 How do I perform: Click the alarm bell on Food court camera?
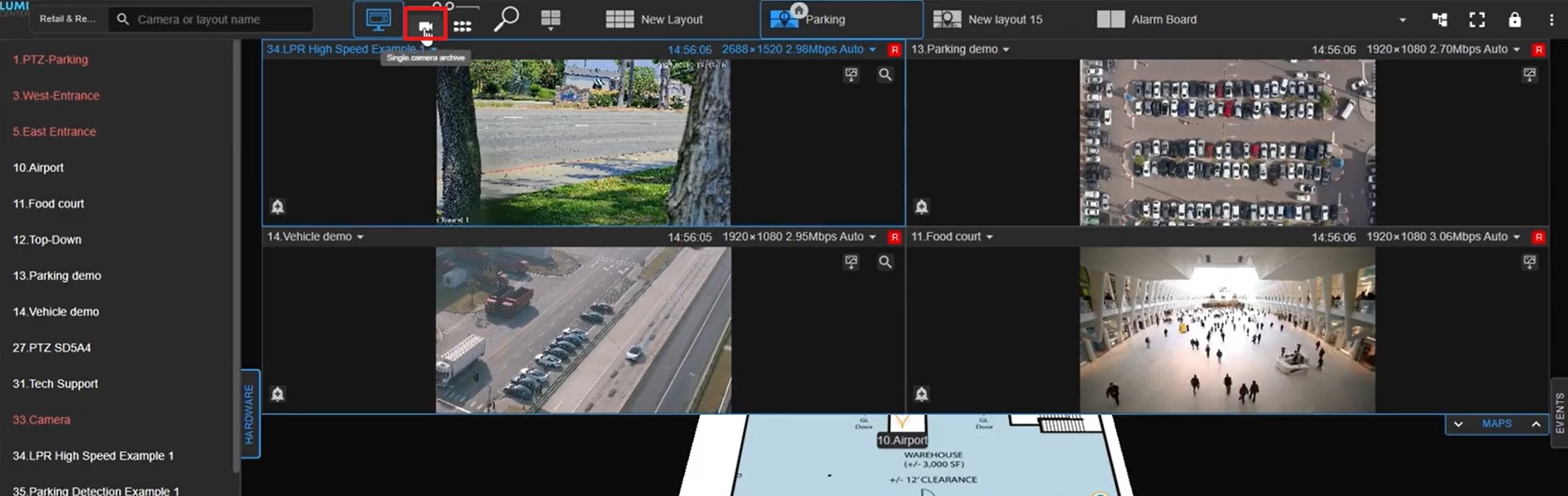coord(921,395)
